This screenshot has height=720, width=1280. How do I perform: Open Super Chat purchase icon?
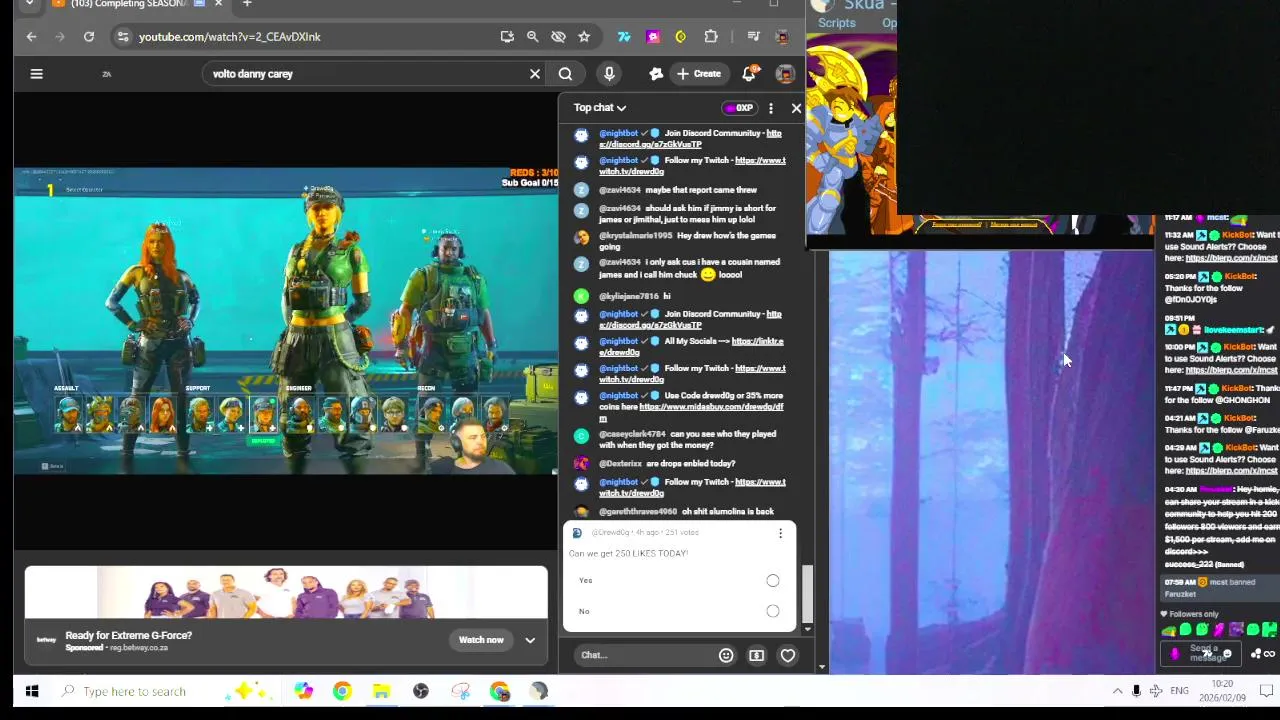[x=757, y=656]
